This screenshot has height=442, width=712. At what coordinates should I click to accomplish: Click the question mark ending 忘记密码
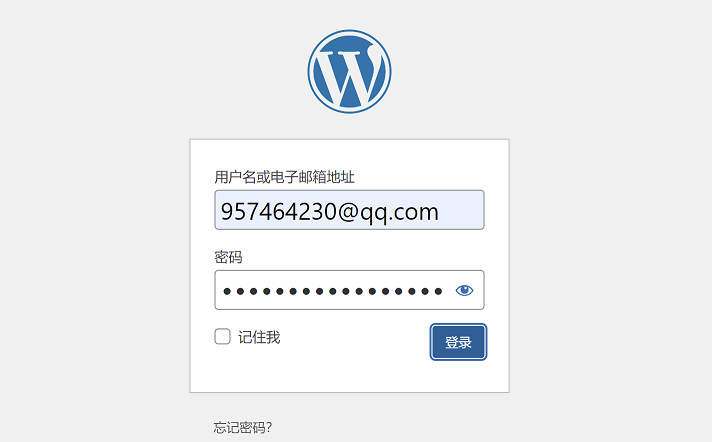pos(269,427)
